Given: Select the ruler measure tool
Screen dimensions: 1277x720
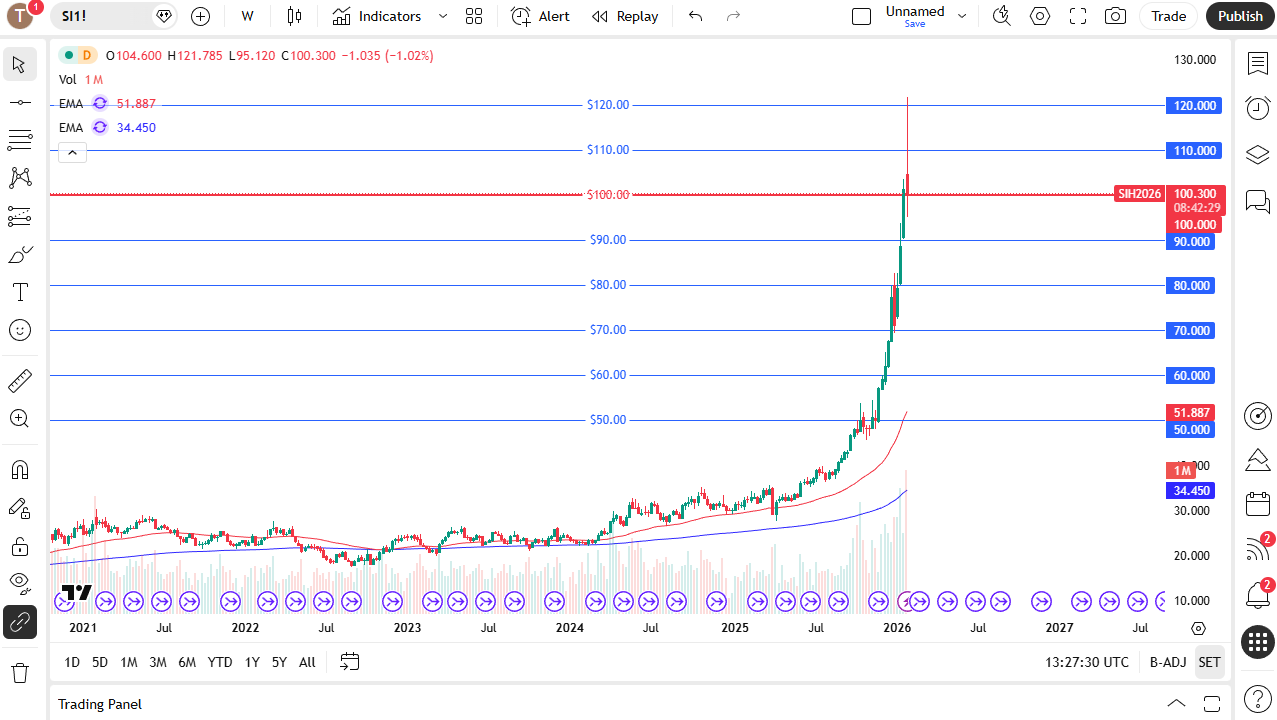Looking at the screenshot, I should pyautogui.click(x=19, y=381).
